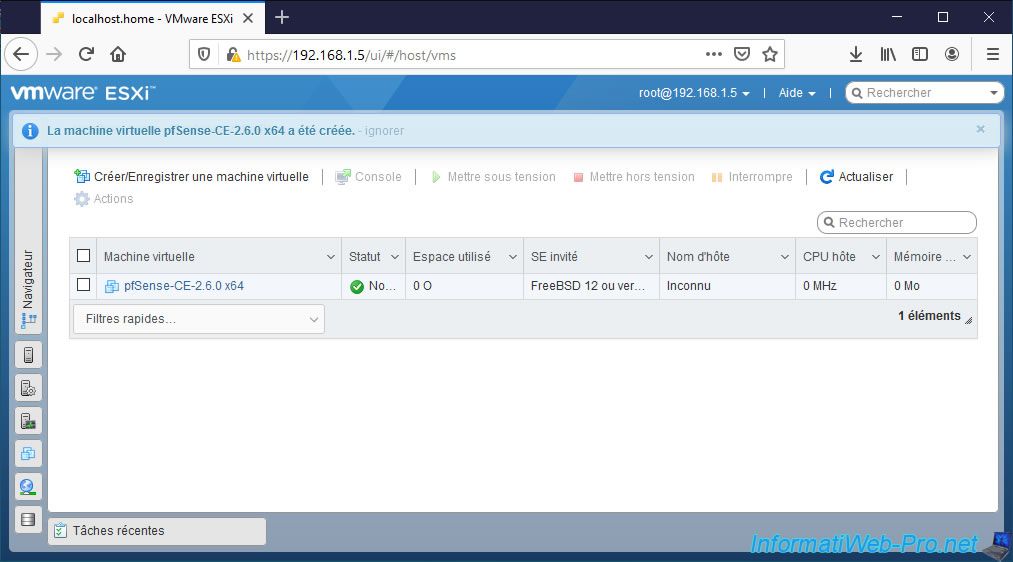Bookmark this page with star icon

pos(769,54)
